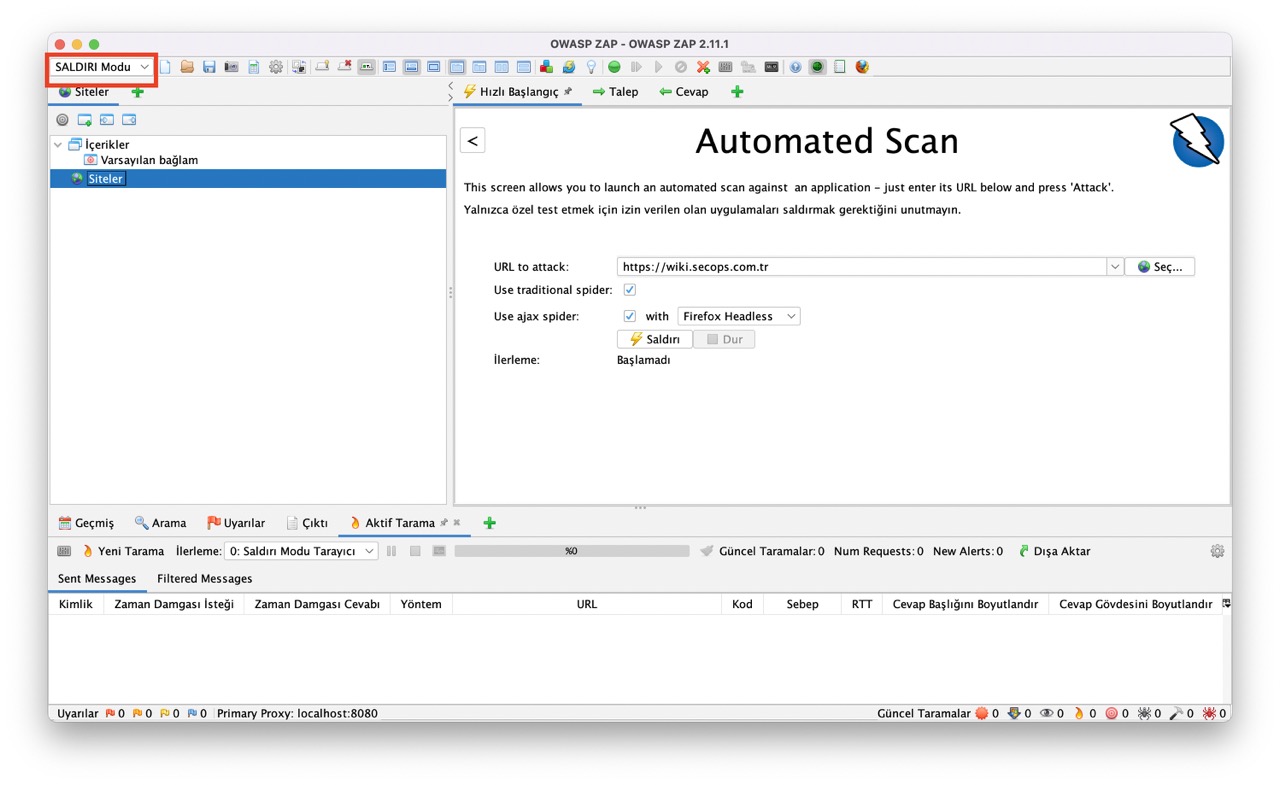Image resolution: width=1280 pixels, height=785 pixels.
Task: Click the grey Drop request icon
Action: (680, 67)
